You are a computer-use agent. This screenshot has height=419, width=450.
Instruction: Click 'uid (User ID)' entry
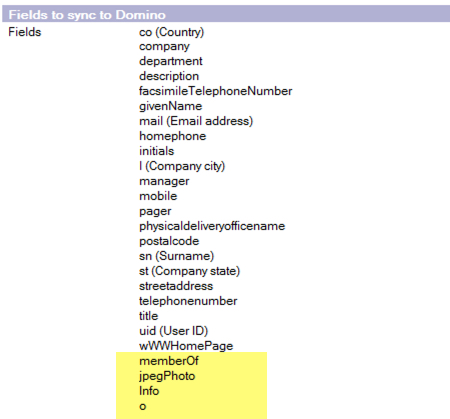click(x=173, y=331)
